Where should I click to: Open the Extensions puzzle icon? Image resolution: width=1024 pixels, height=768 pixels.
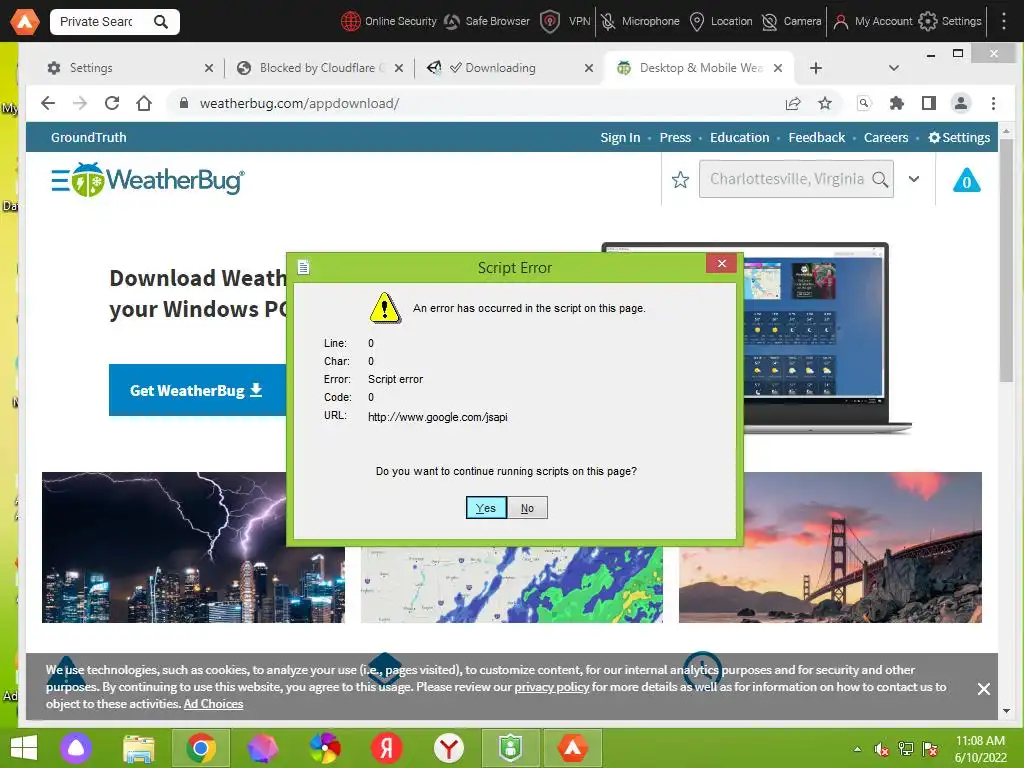click(897, 103)
